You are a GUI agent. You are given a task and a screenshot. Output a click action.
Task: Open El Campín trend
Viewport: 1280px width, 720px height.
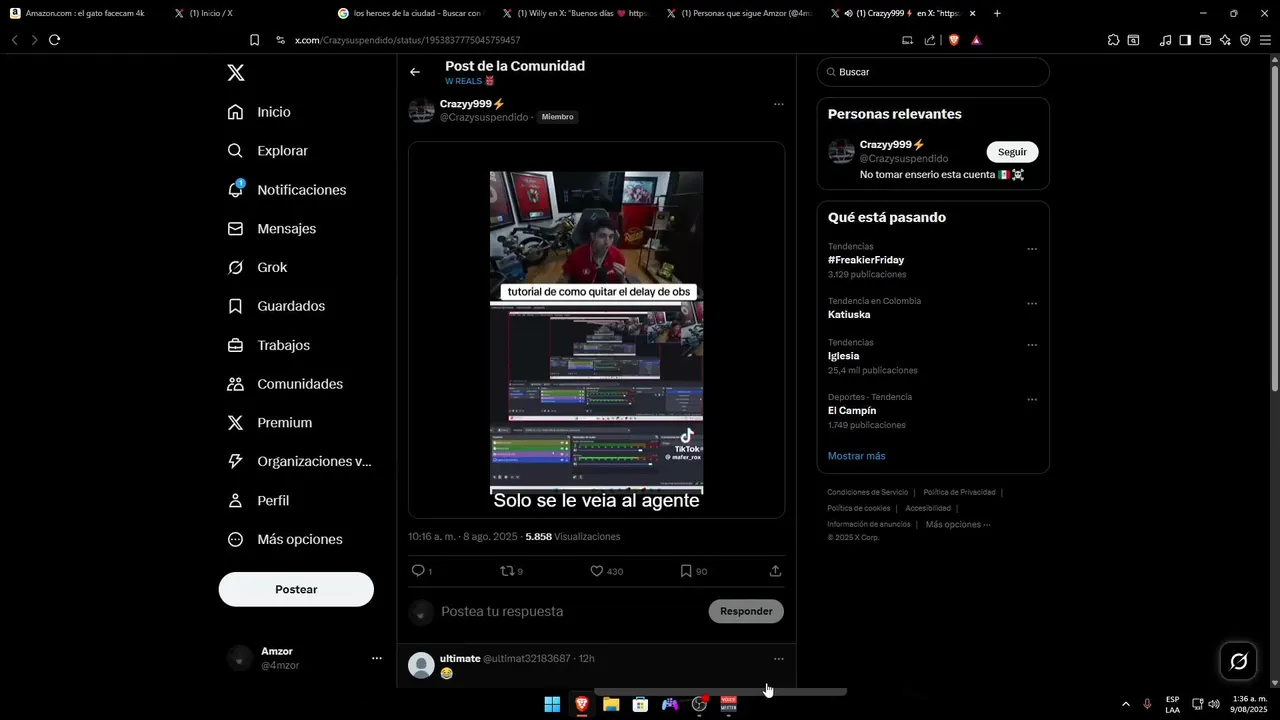852,411
